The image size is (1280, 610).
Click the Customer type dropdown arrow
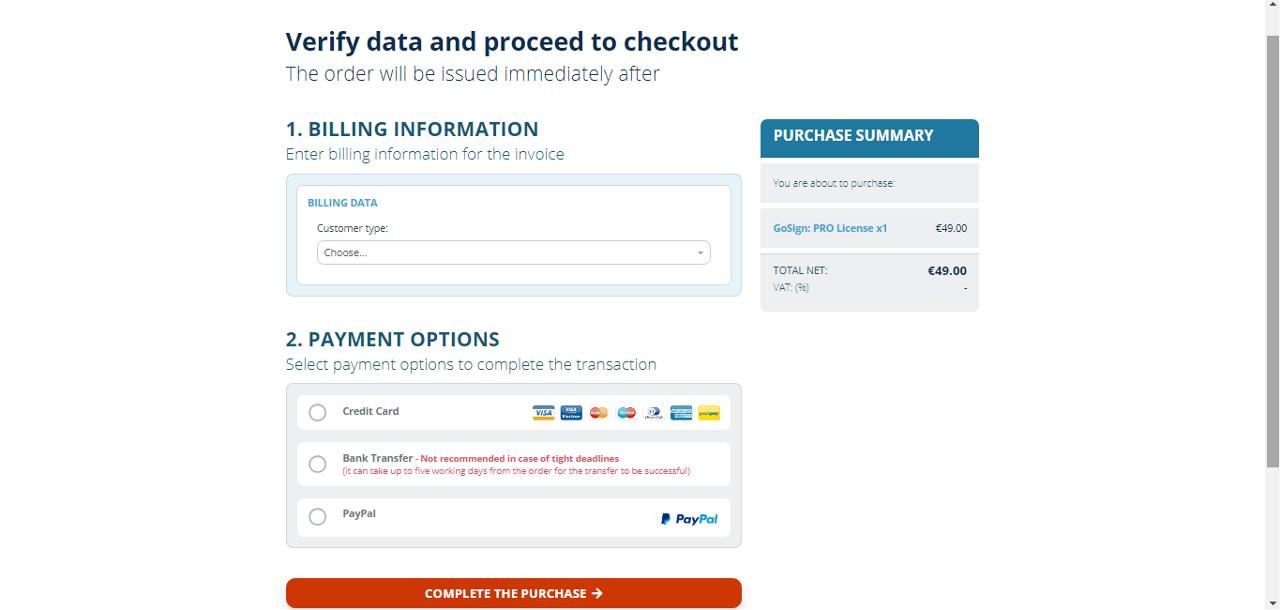pyautogui.click(x=700, y=253)
